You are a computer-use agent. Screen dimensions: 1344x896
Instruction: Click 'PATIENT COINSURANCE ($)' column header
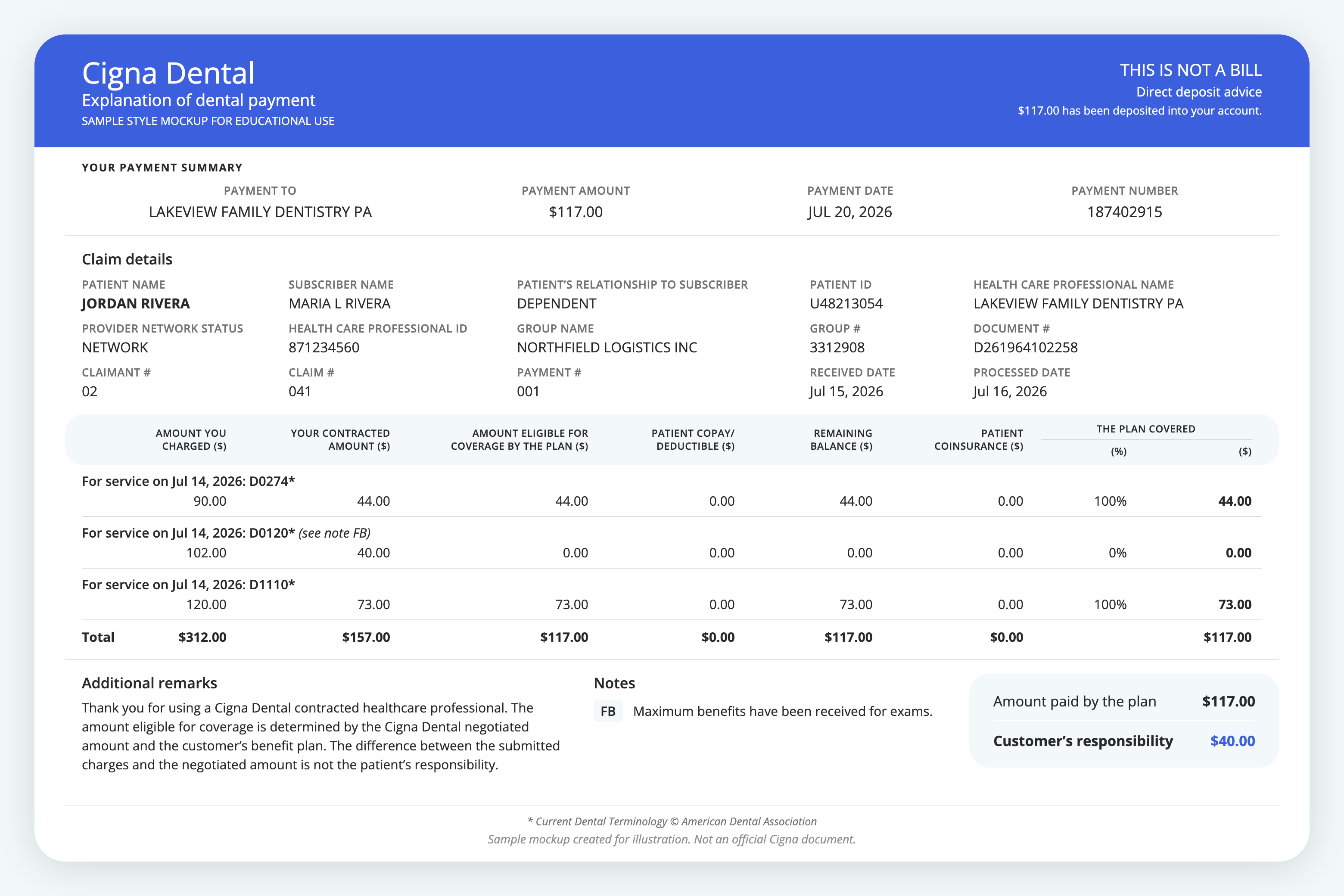pyautogui.click(x=978, y=439)
